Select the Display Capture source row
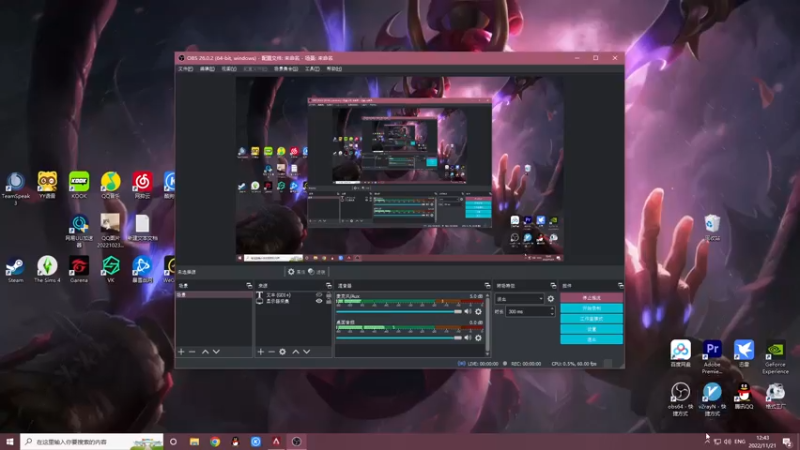The width and height of the screenshot is (800, 450). pyautogui.click(x=293, y=301)
